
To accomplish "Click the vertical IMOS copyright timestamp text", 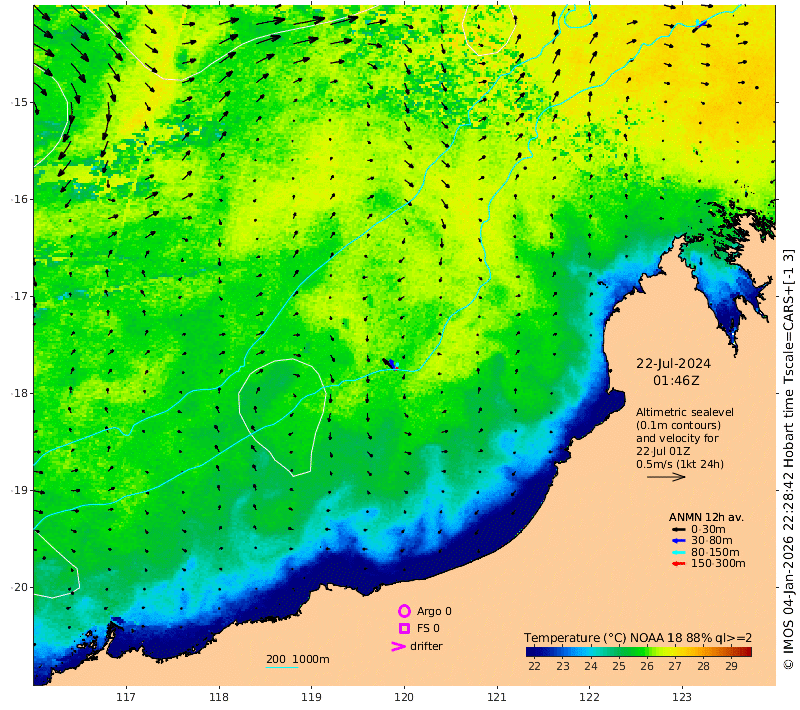I will (x=788, y=459).
